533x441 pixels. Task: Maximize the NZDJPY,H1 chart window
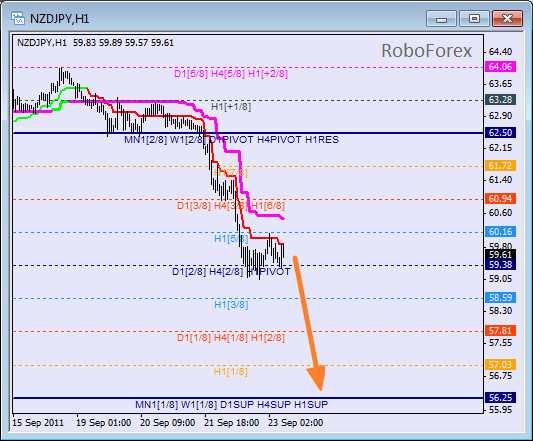click(x=474, y=19)
